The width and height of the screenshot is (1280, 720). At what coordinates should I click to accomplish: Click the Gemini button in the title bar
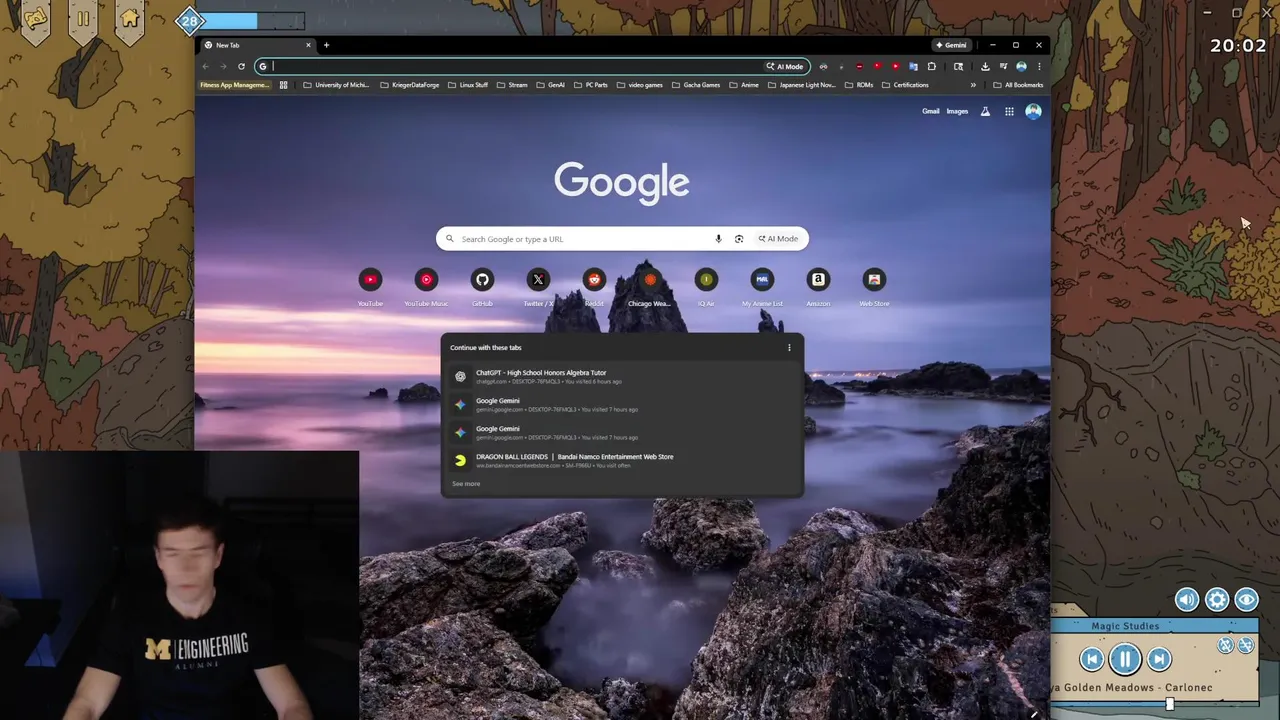[x=951, y=45]
